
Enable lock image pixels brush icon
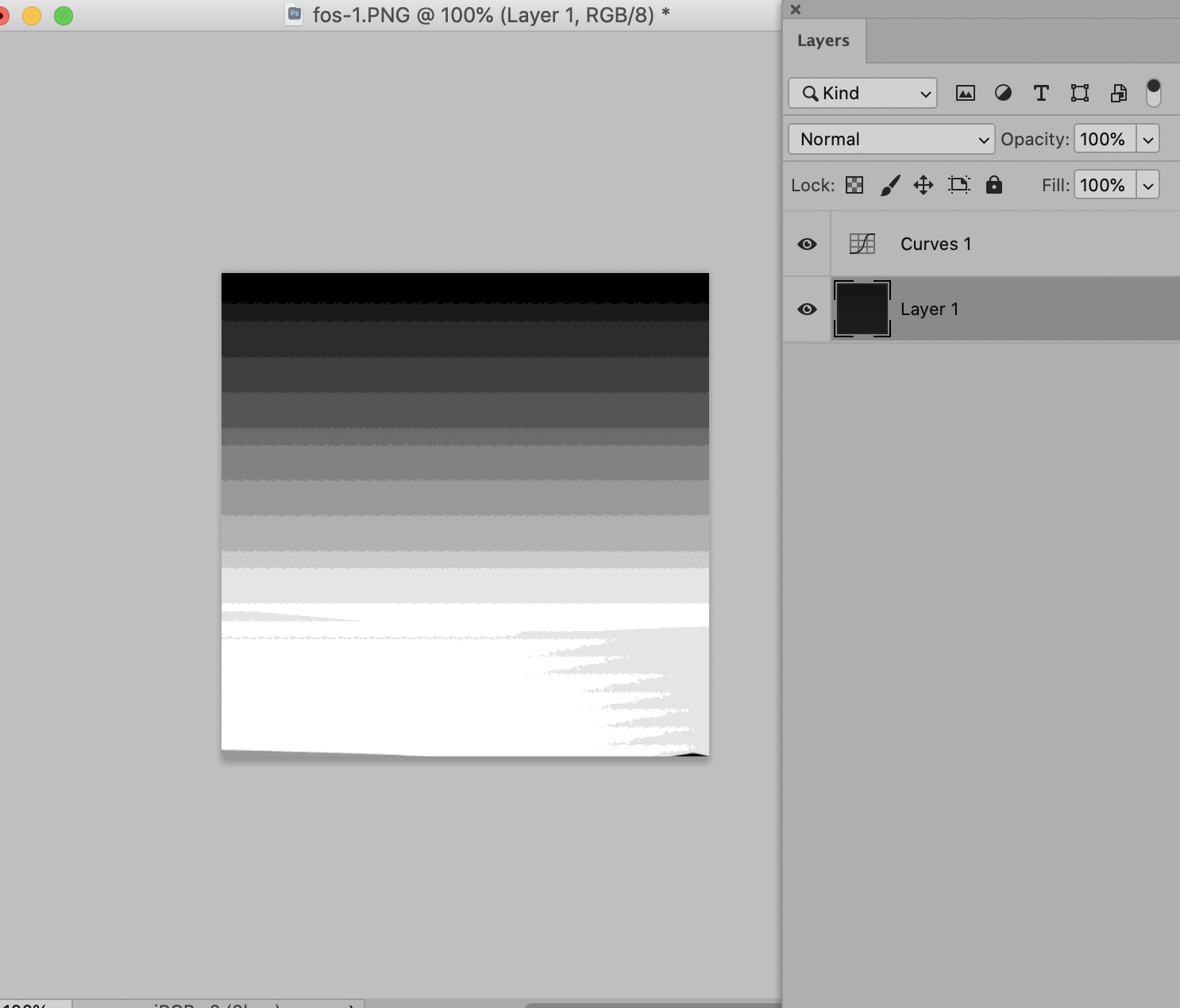click(x=889, y=184)
